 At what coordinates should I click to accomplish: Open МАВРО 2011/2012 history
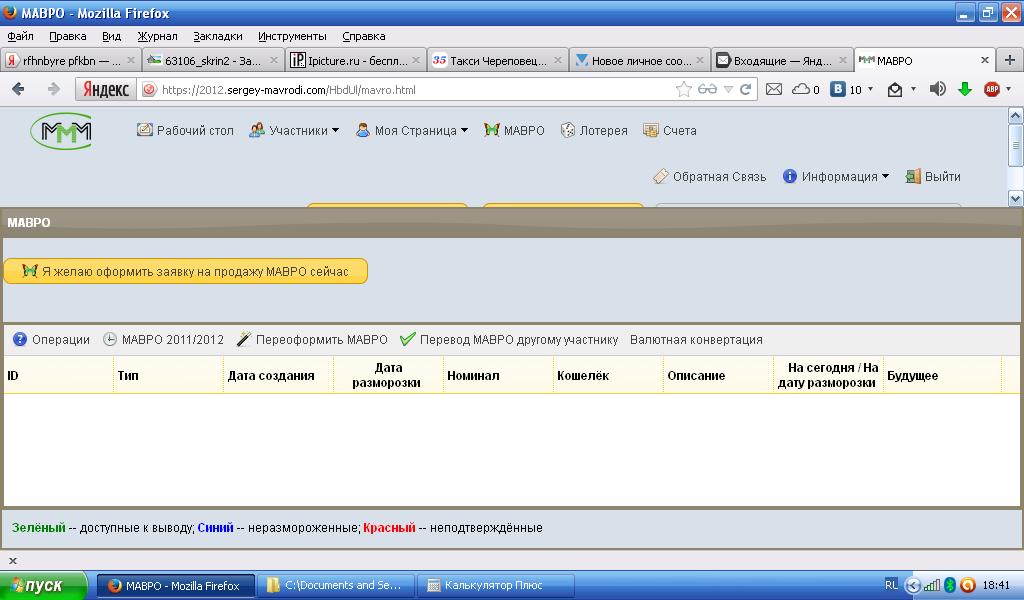pyautogui.click(x=163, y=339)
